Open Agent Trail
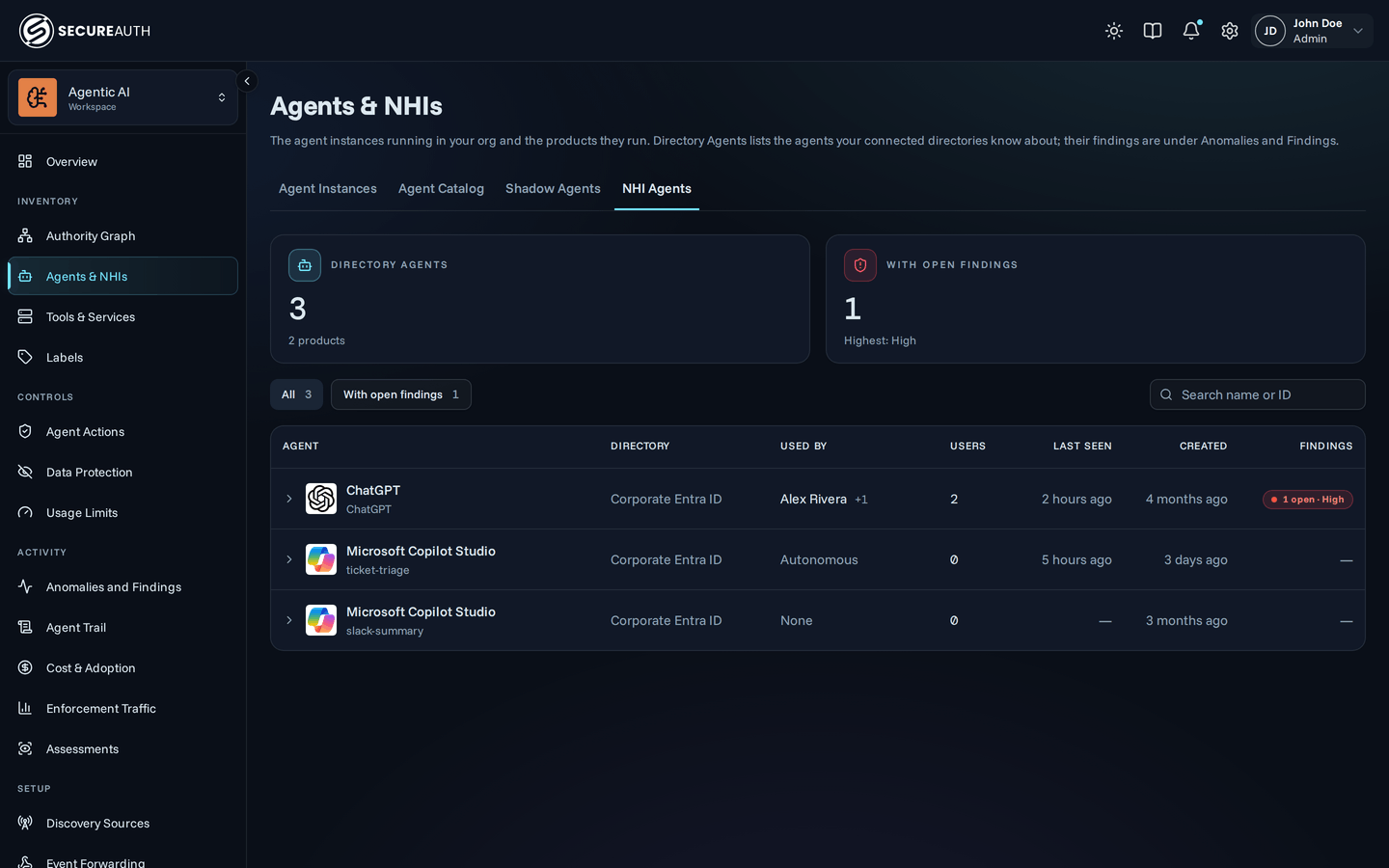Image resolution: width=1389 pixels, height=868 pixels. click(123, 627)
